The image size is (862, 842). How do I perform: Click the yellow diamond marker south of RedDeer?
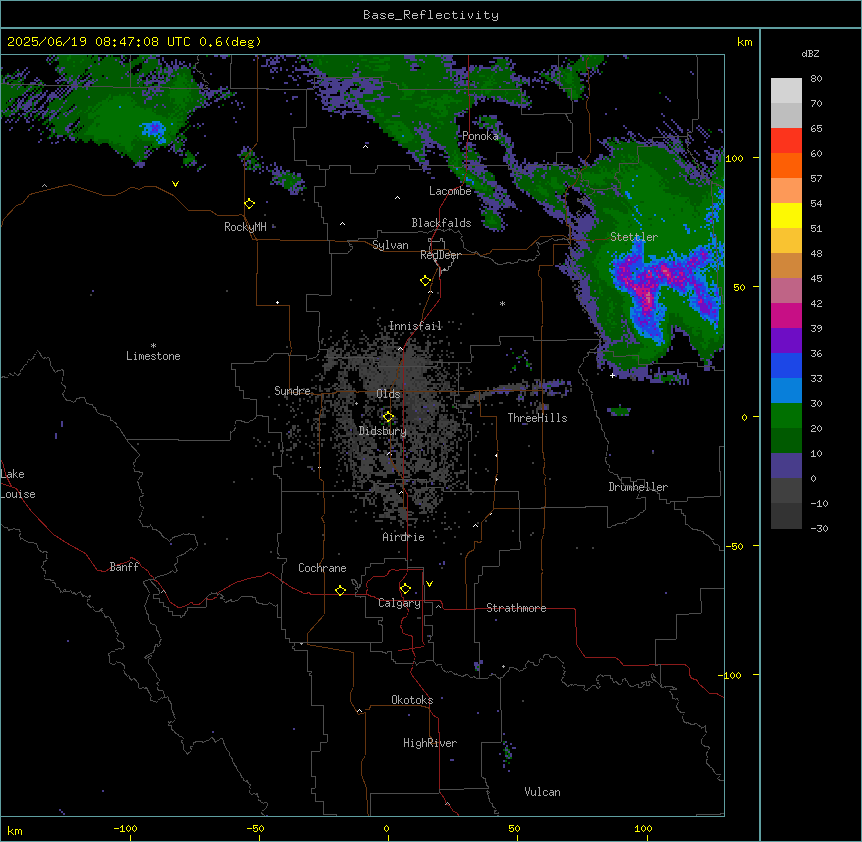426,281
